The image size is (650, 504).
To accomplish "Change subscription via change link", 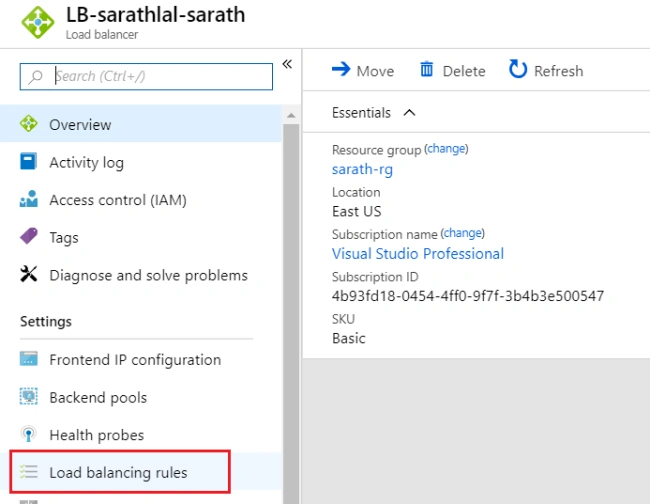I will pos(463,233).
